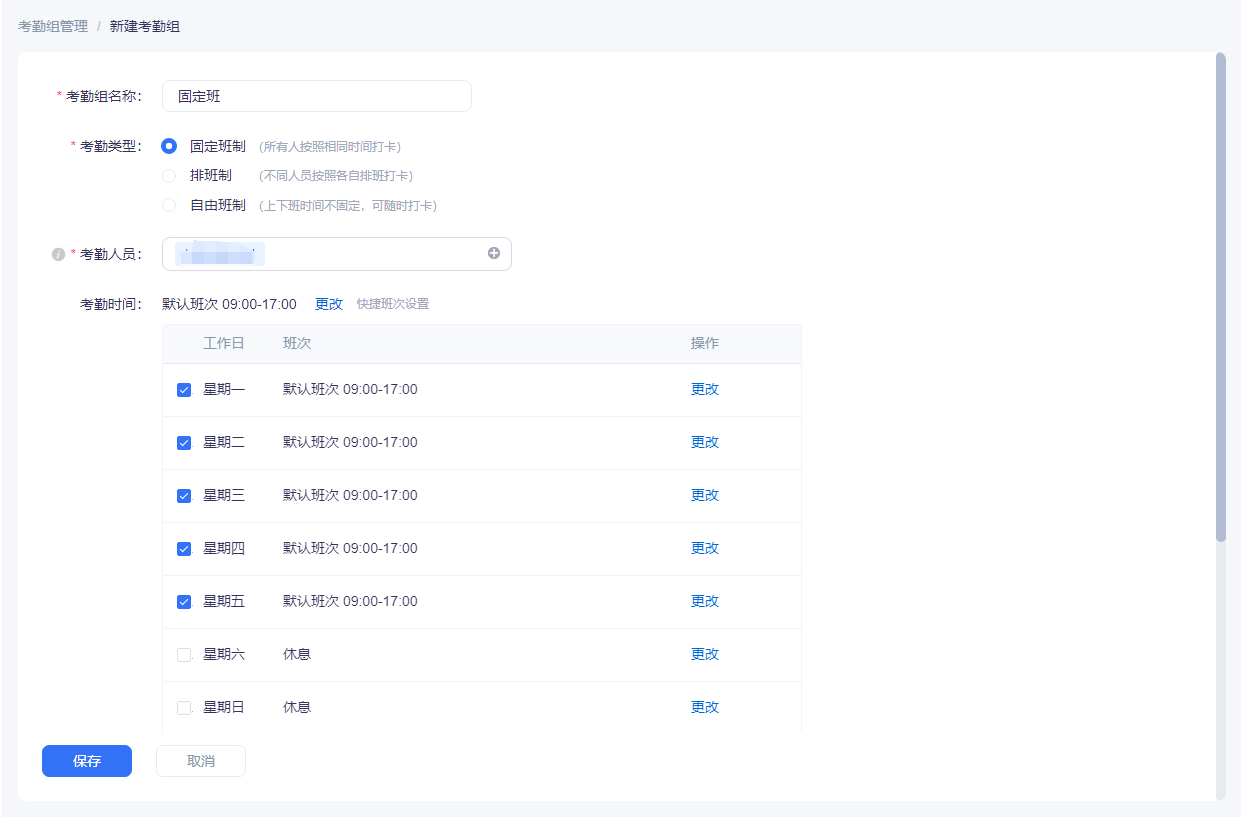1241x817 pixels.
Task: Change the 星期六 rest day shift
Action: click(705, 655)
